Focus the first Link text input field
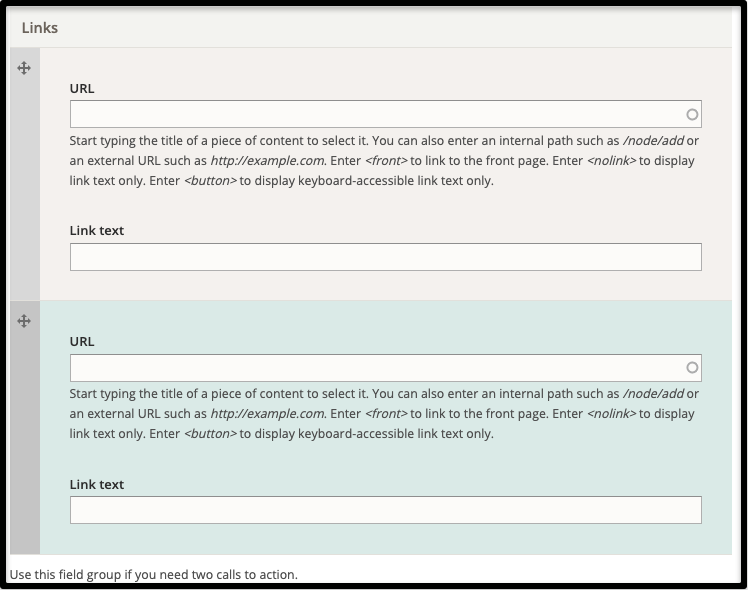748x590 pixels. [x=385, y=257]
